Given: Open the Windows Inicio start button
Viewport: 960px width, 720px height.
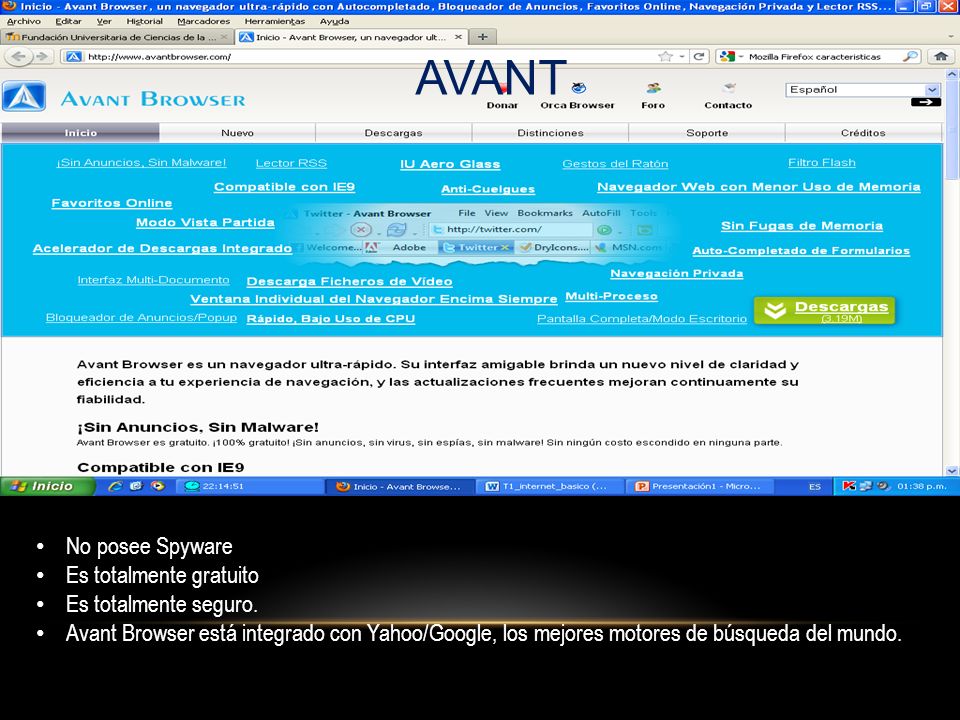Looking at the screenshot, I should [x=48, y=486].
